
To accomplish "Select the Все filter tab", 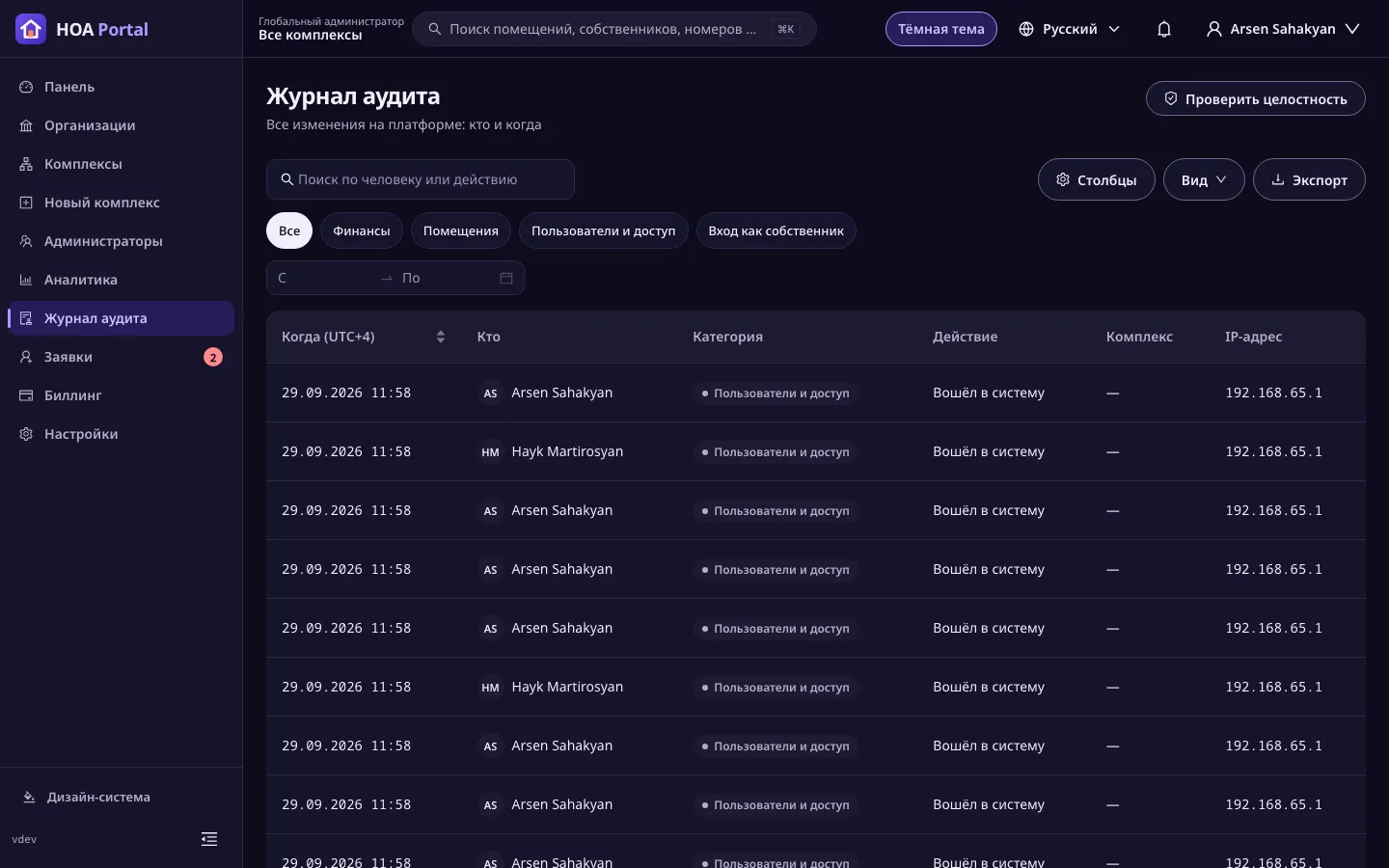I will point(289,231).
